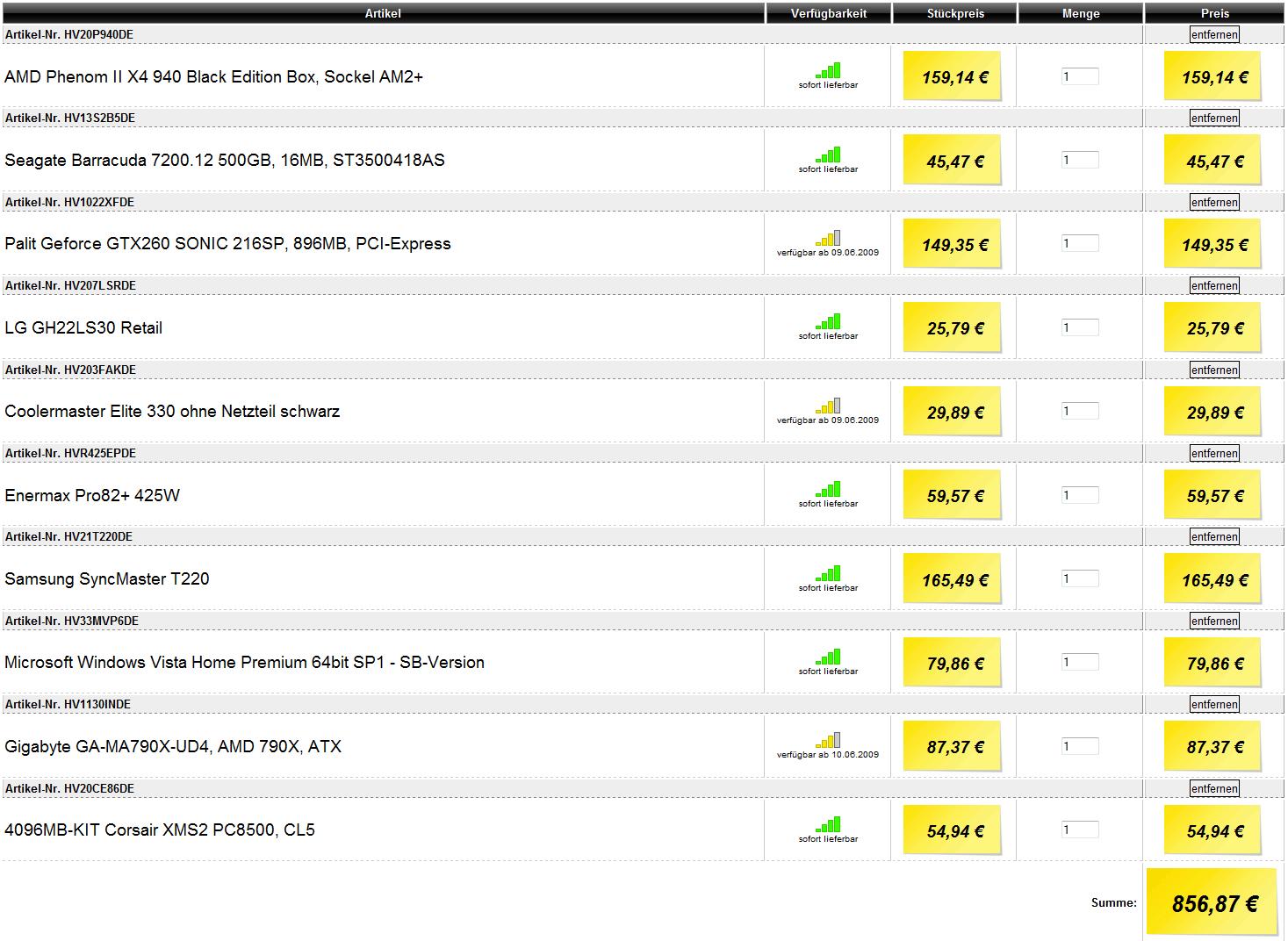The image size is (1288, 941).
Task: Edit quantity field for Samsung SyncMaster T220
Action: point(1080,578)
